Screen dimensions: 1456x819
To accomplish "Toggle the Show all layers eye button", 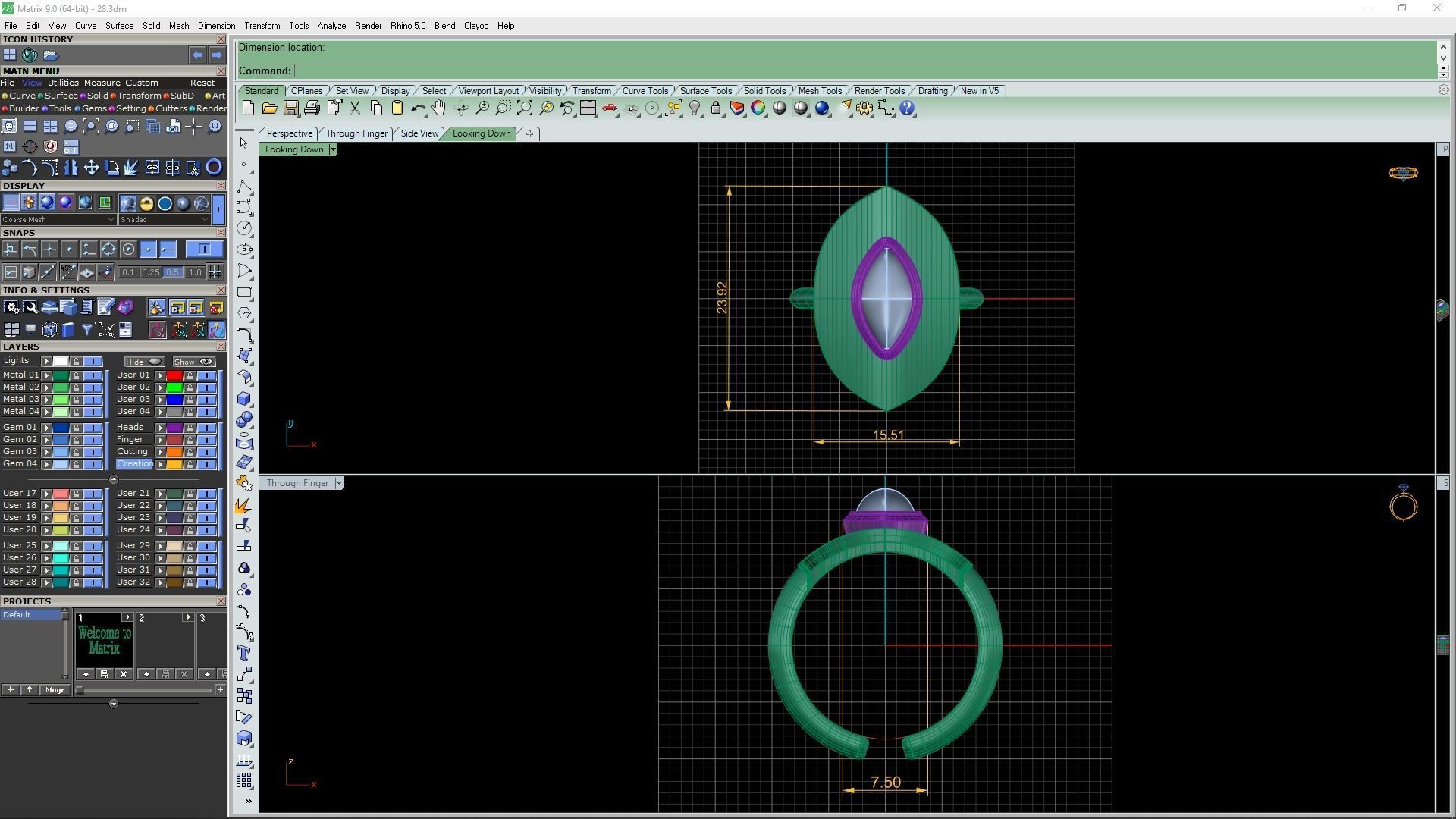I will click(x=194, y=362).
